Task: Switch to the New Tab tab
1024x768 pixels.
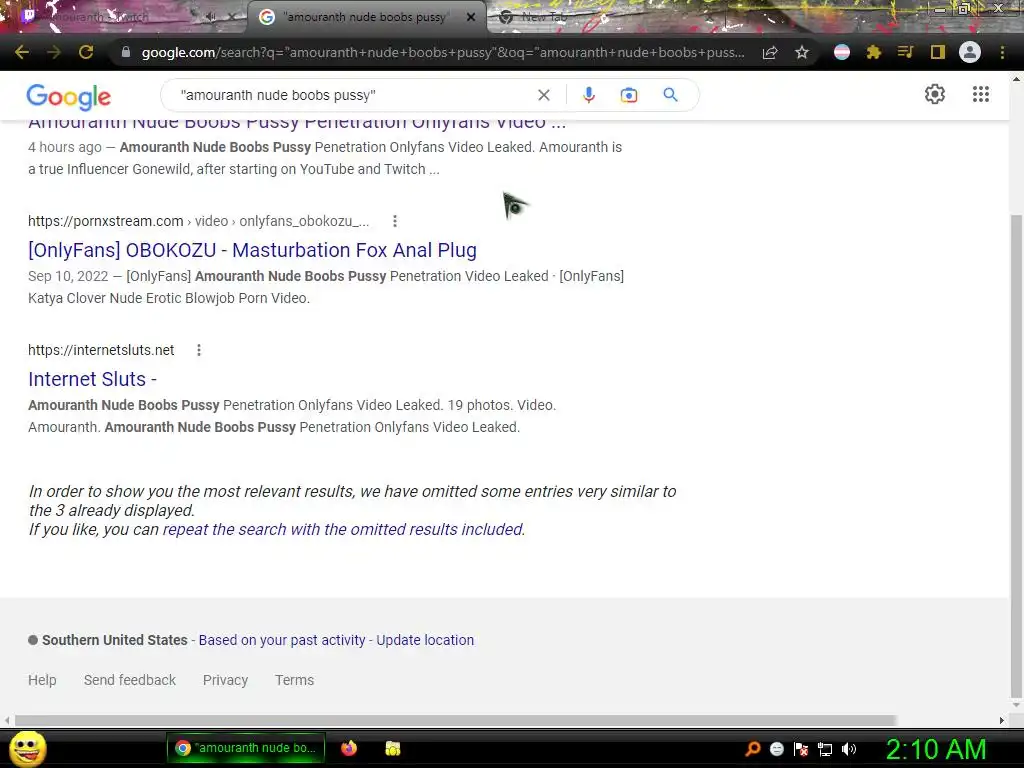Action: pyautogui.click(x=542, y=18)
